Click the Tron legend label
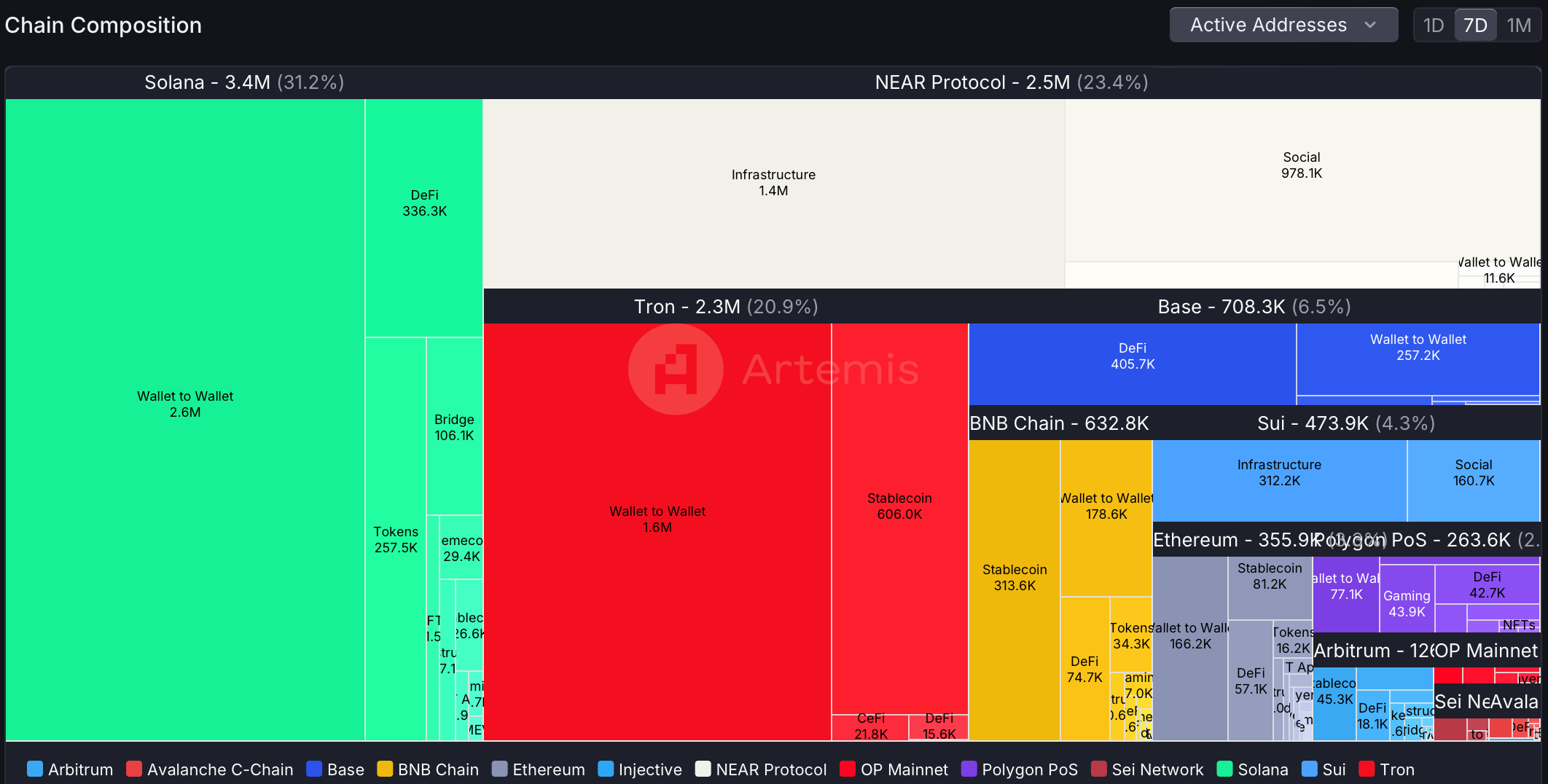The width and height of the screenshot is (1548, 784). pos(1397,769)
